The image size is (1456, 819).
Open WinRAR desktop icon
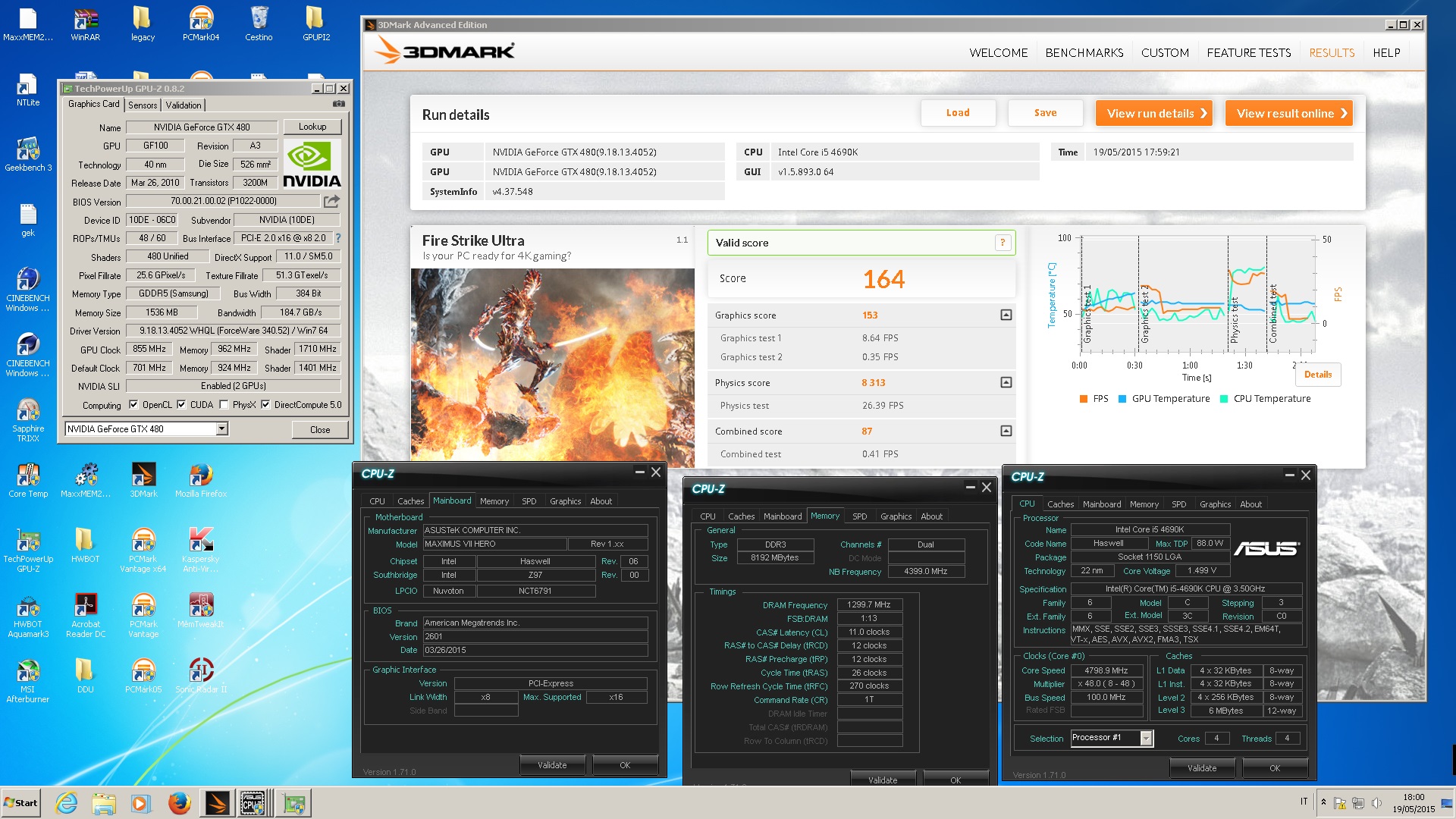point(86,23)
